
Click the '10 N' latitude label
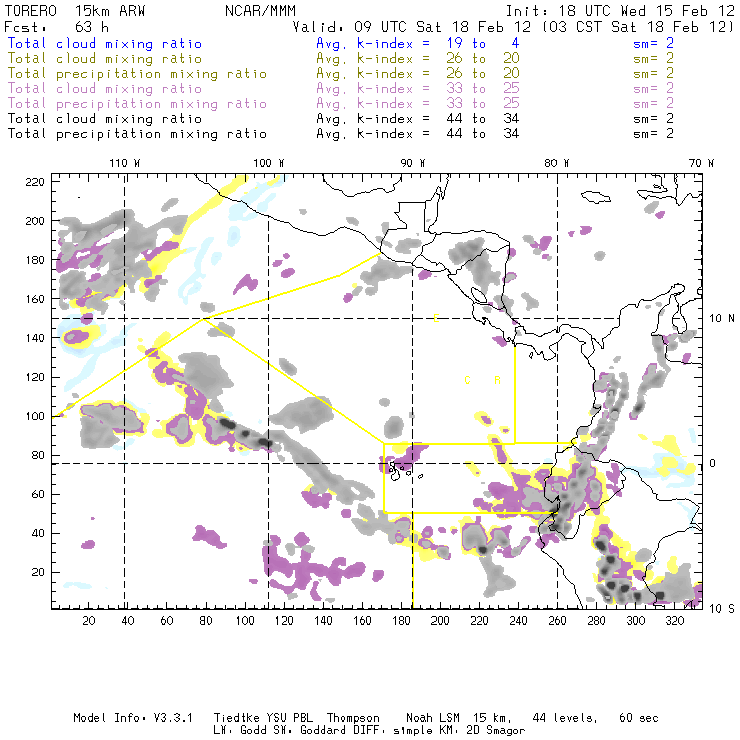click(x=722, y=319)
